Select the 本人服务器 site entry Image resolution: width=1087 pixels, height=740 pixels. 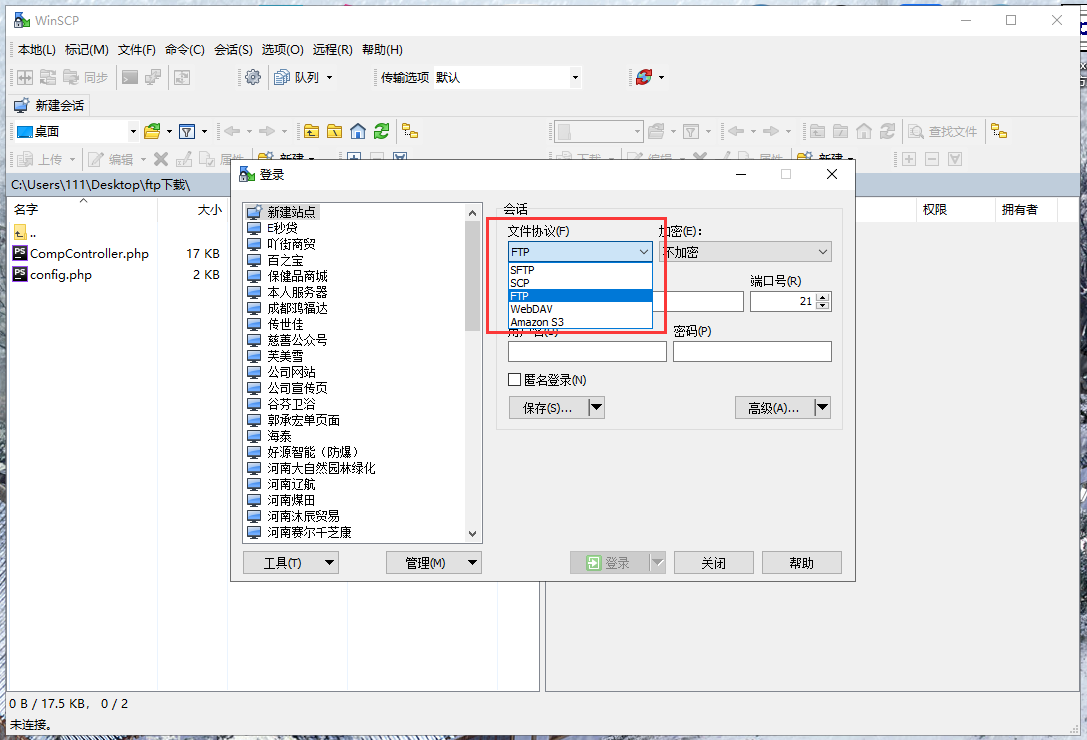(297, 292)
